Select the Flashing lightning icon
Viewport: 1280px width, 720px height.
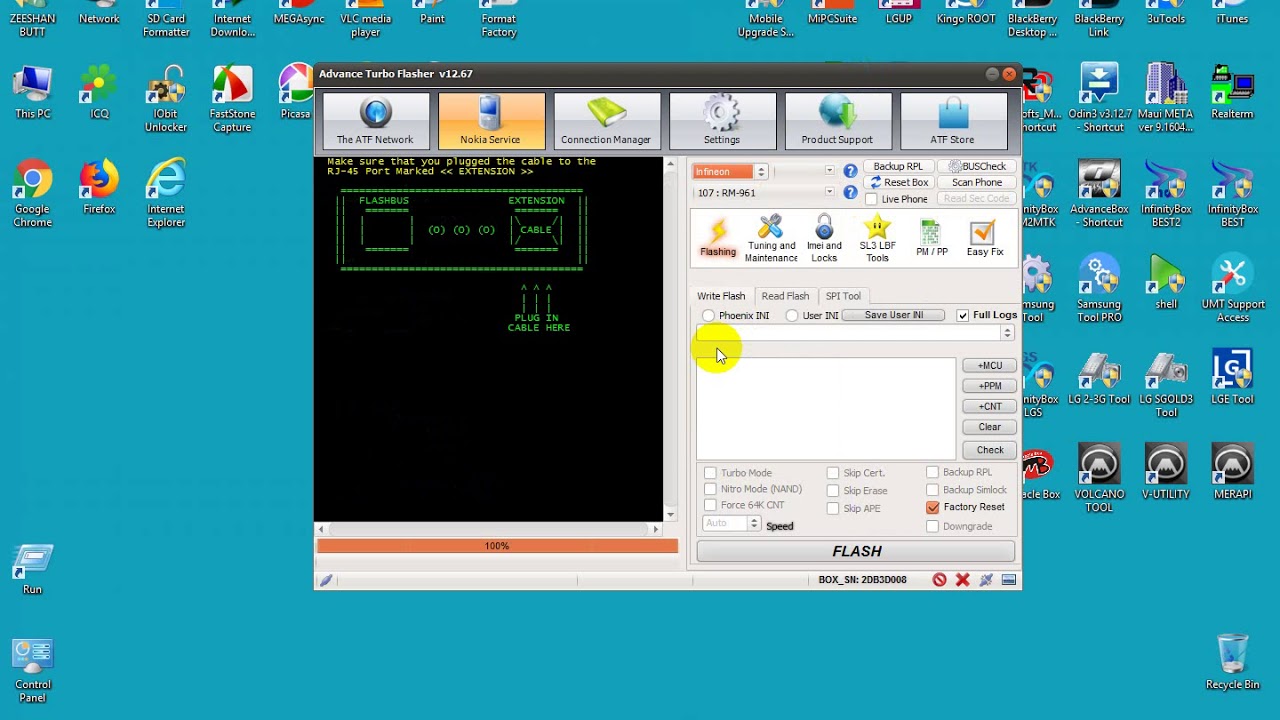point(717,239)
